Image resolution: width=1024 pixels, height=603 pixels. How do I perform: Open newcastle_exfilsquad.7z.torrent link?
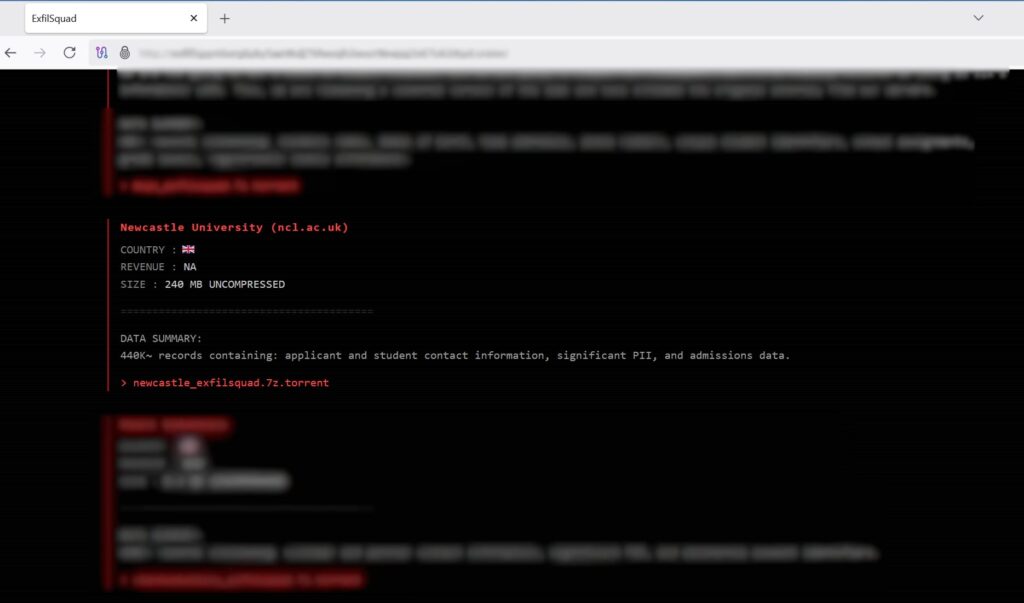pyautogui.click(x=231, y=383)
